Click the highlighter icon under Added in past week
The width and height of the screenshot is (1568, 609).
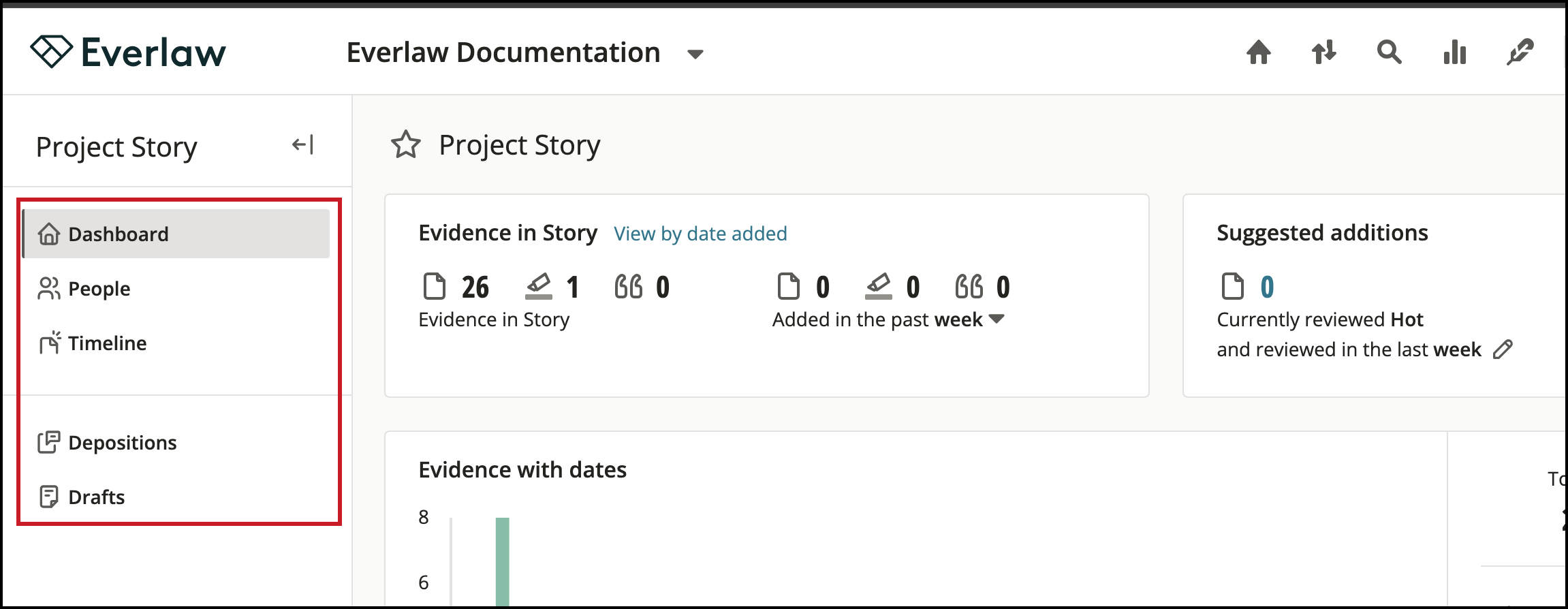point(878,286)
